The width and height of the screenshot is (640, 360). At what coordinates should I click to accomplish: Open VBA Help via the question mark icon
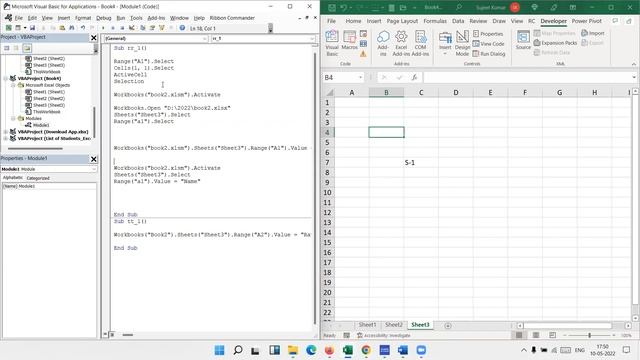click(x=182, y=28)
